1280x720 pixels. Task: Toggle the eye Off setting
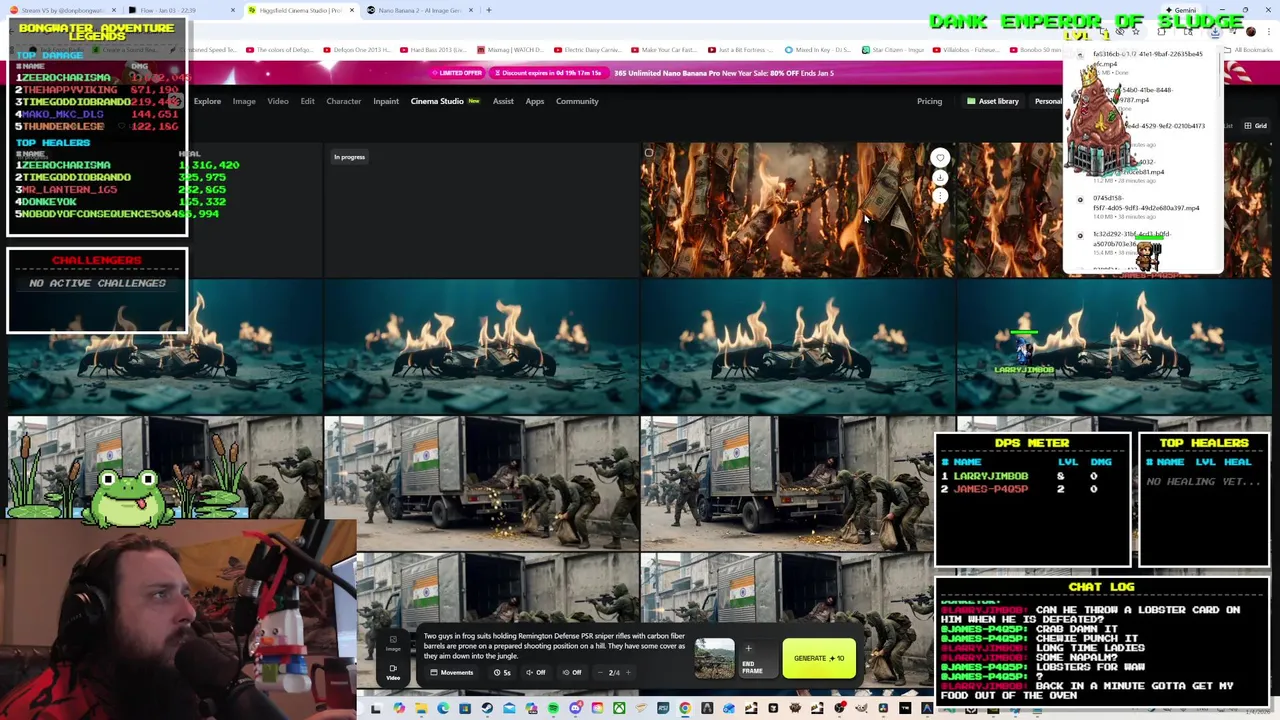click(572, 672)
